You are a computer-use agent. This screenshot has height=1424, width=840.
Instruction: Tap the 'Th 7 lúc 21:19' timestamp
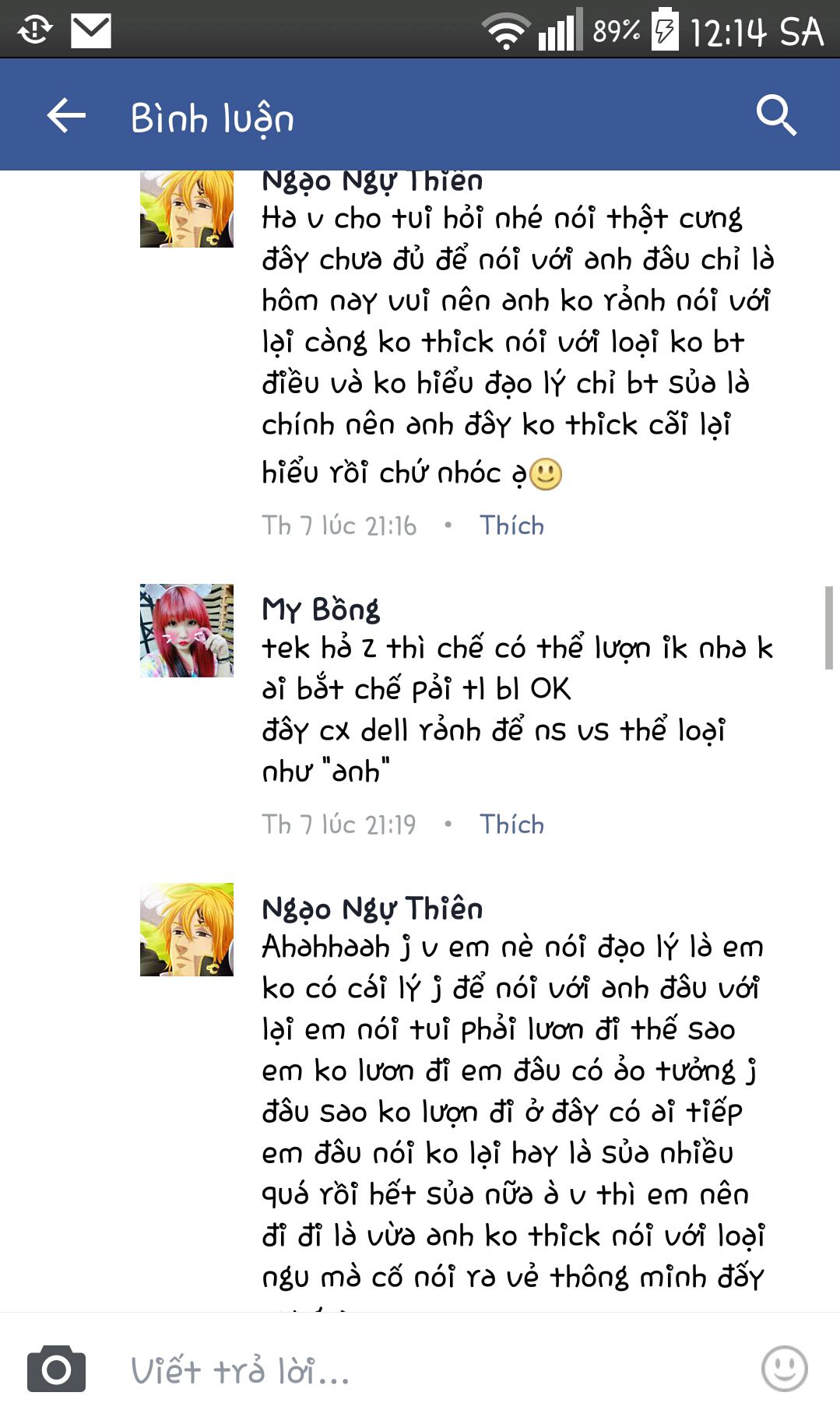pos(339,825)
